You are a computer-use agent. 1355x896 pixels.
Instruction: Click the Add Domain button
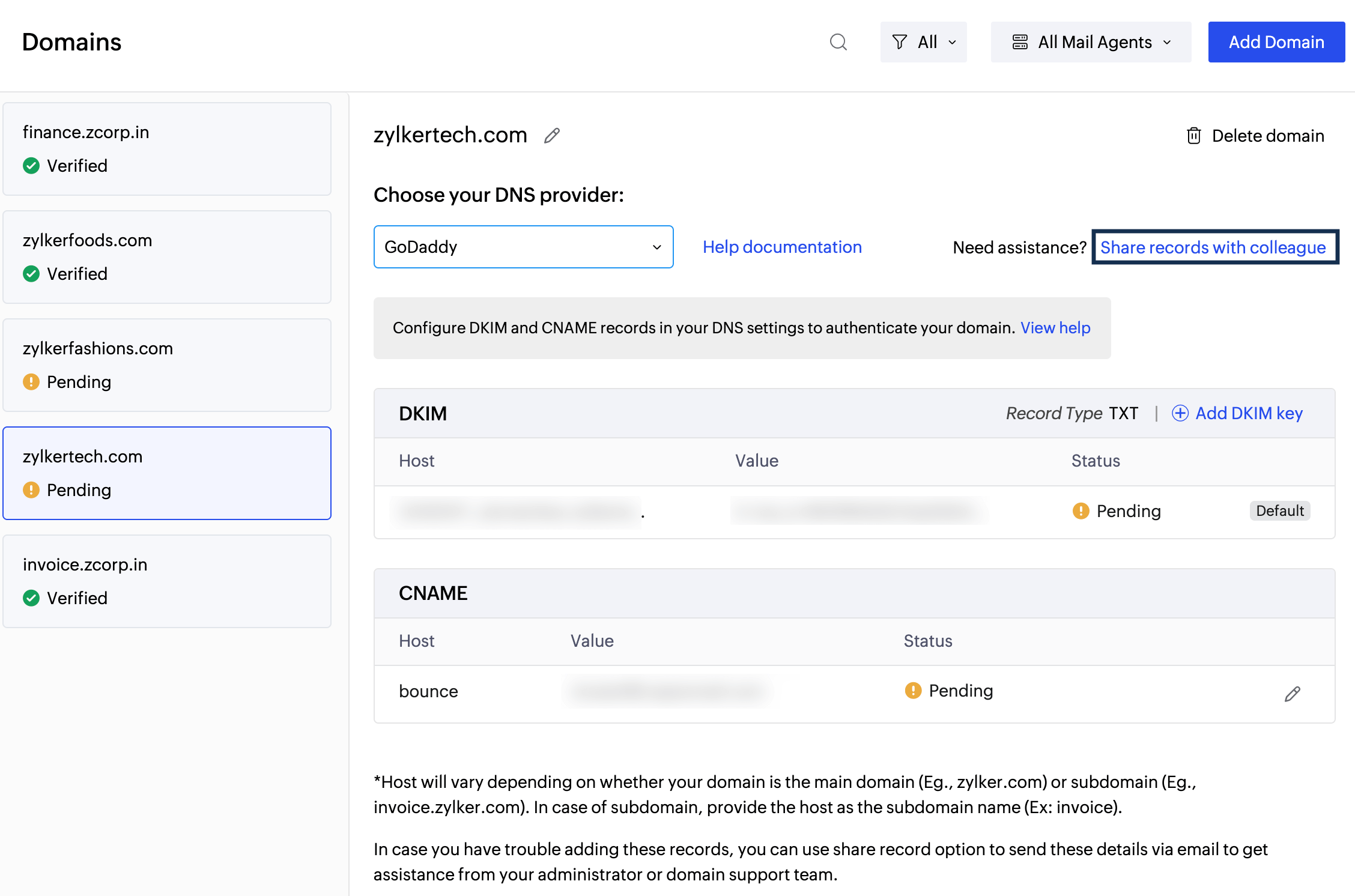1276,42
